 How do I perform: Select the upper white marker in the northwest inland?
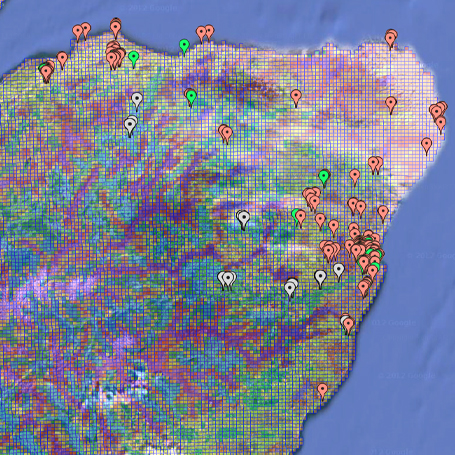point(137,100)
